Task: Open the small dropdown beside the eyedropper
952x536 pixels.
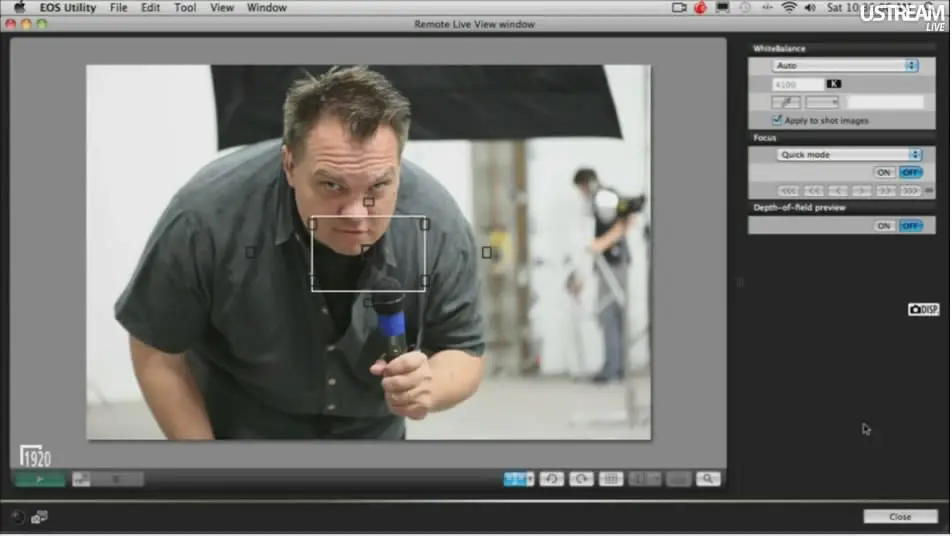Action: [x=822, y=102]
